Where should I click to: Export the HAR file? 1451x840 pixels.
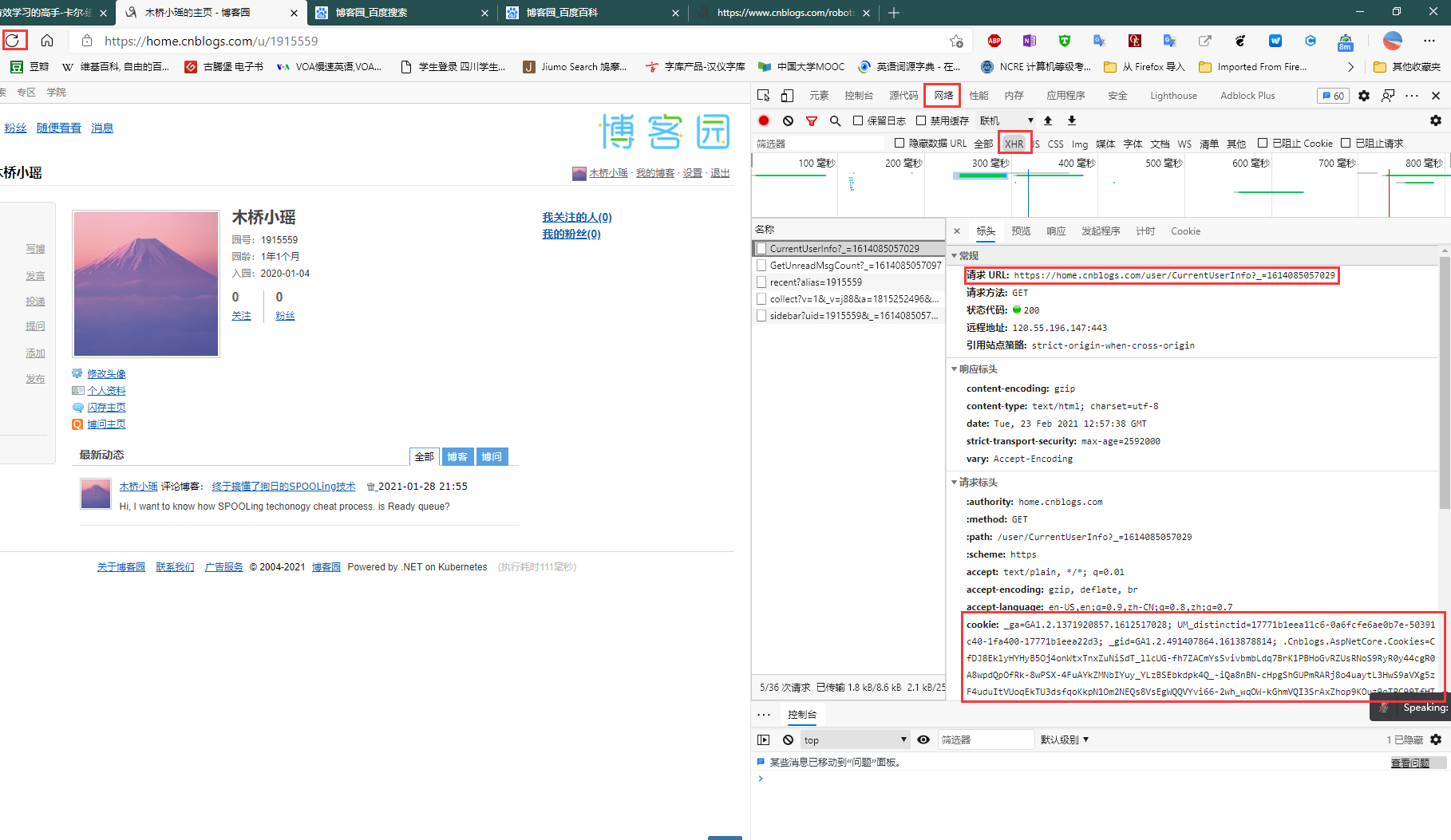tap(1072, 120)
